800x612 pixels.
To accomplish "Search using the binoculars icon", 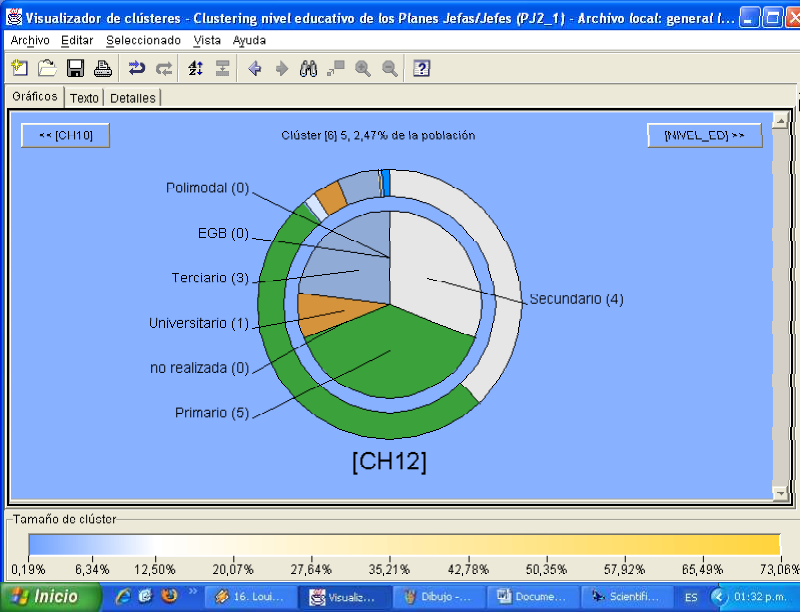I will (x=309, y=68).
